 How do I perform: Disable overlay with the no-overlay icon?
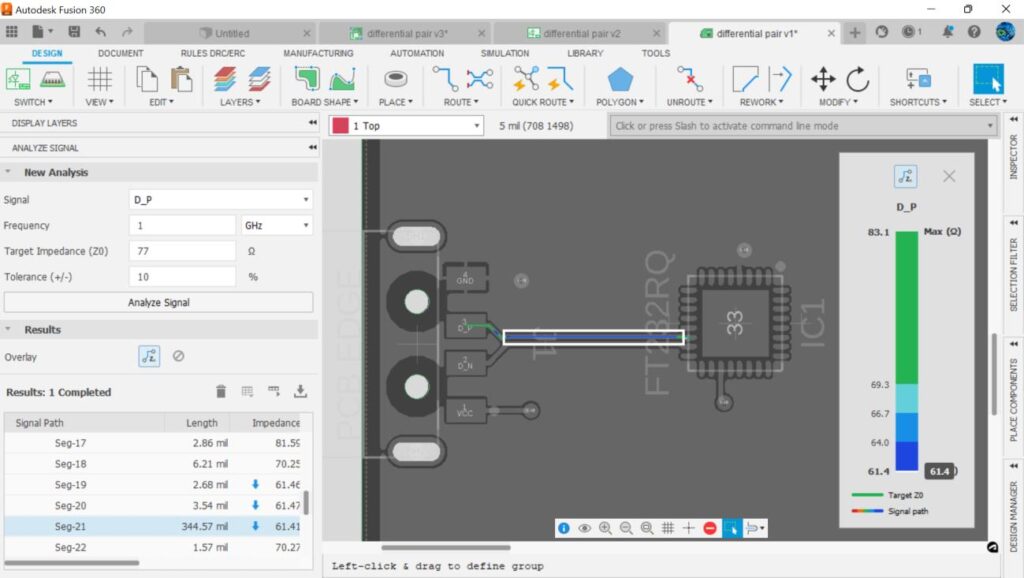click(178, 356)
